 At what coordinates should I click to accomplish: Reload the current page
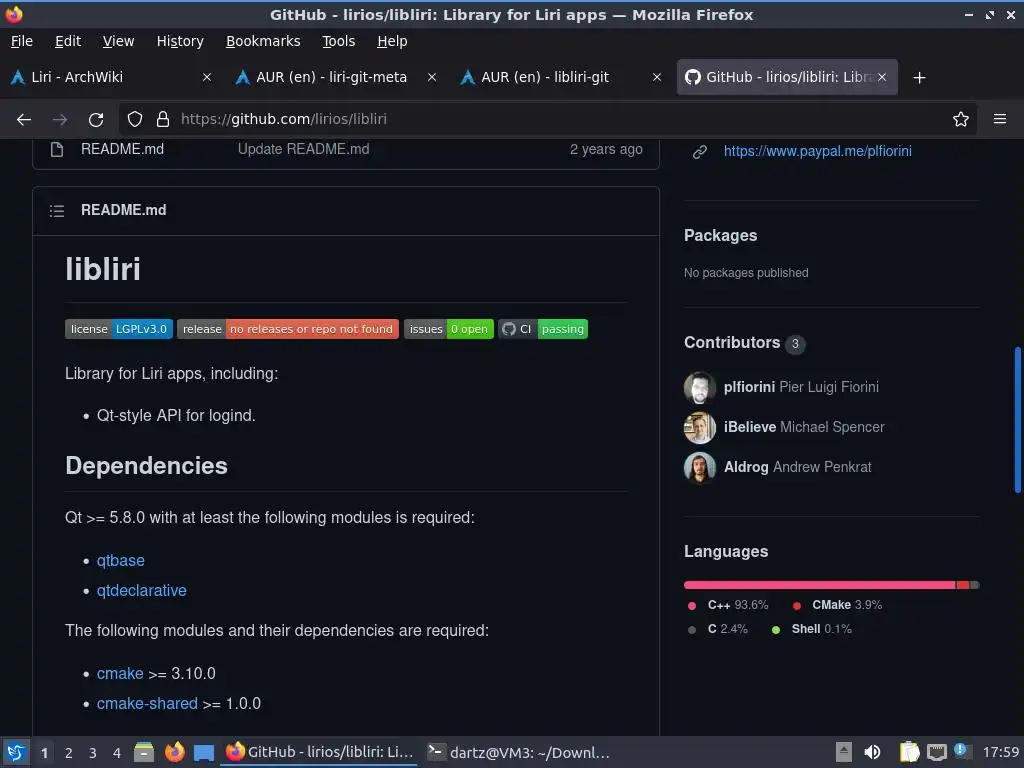point(96,120)
